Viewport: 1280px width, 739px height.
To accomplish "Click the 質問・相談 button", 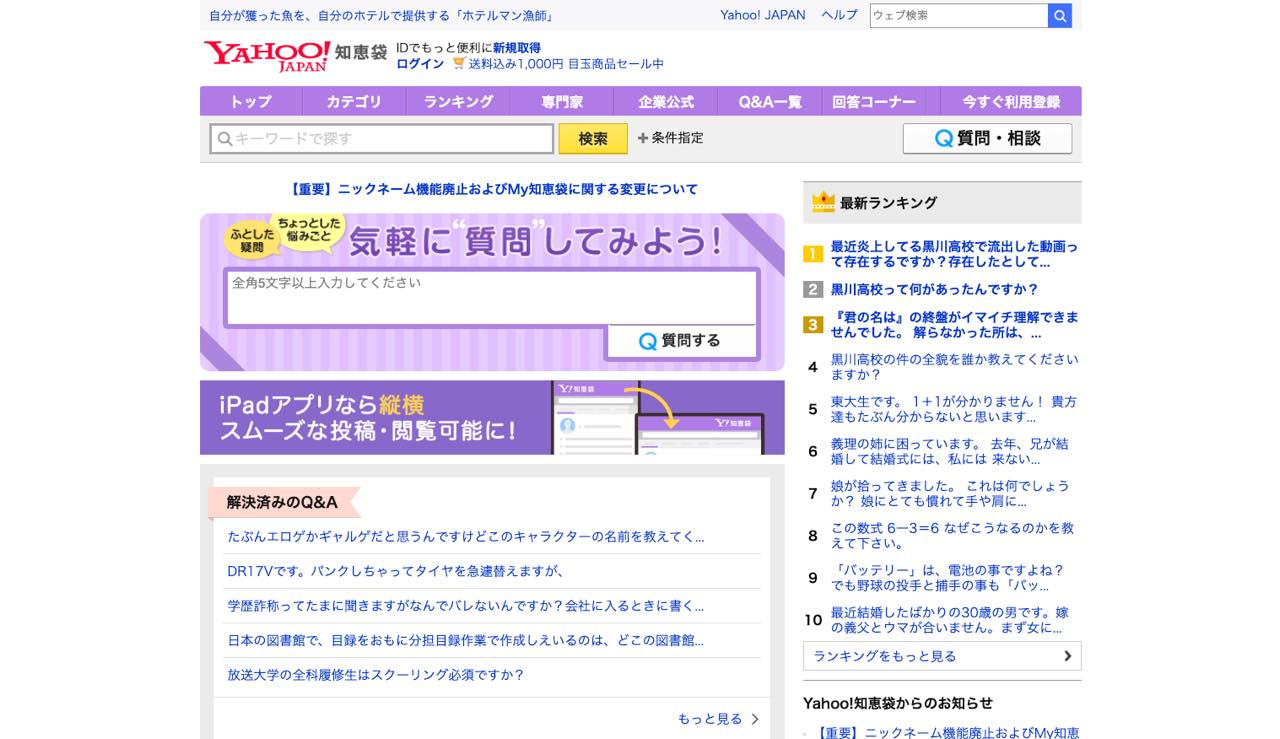I will pyautogui.click(x=987, y=138).
